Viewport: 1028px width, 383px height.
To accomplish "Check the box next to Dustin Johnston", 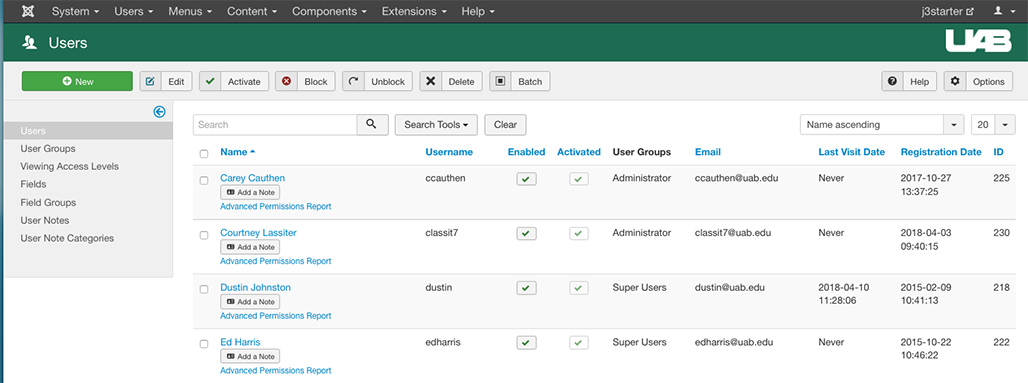I will (204, 289).
